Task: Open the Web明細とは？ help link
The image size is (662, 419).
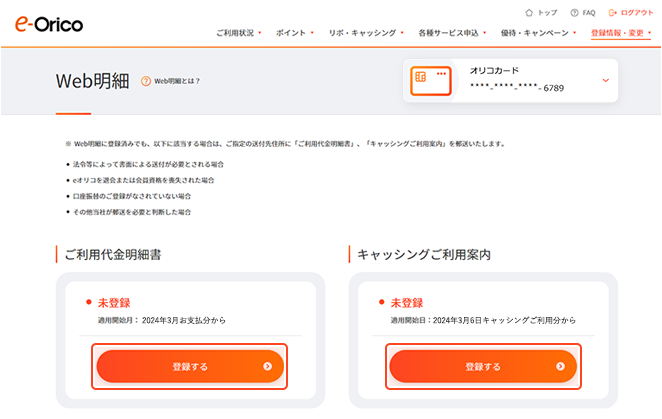Action: point(176,81)
